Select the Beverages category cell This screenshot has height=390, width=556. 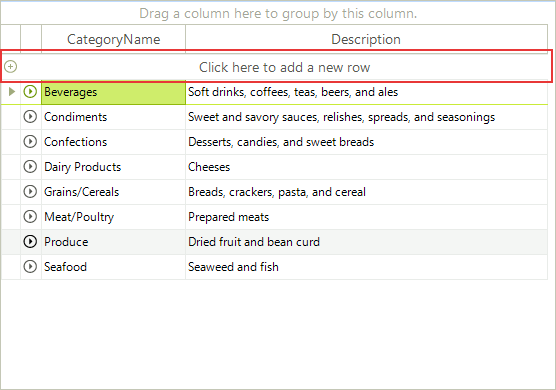[x=113, y=92]
